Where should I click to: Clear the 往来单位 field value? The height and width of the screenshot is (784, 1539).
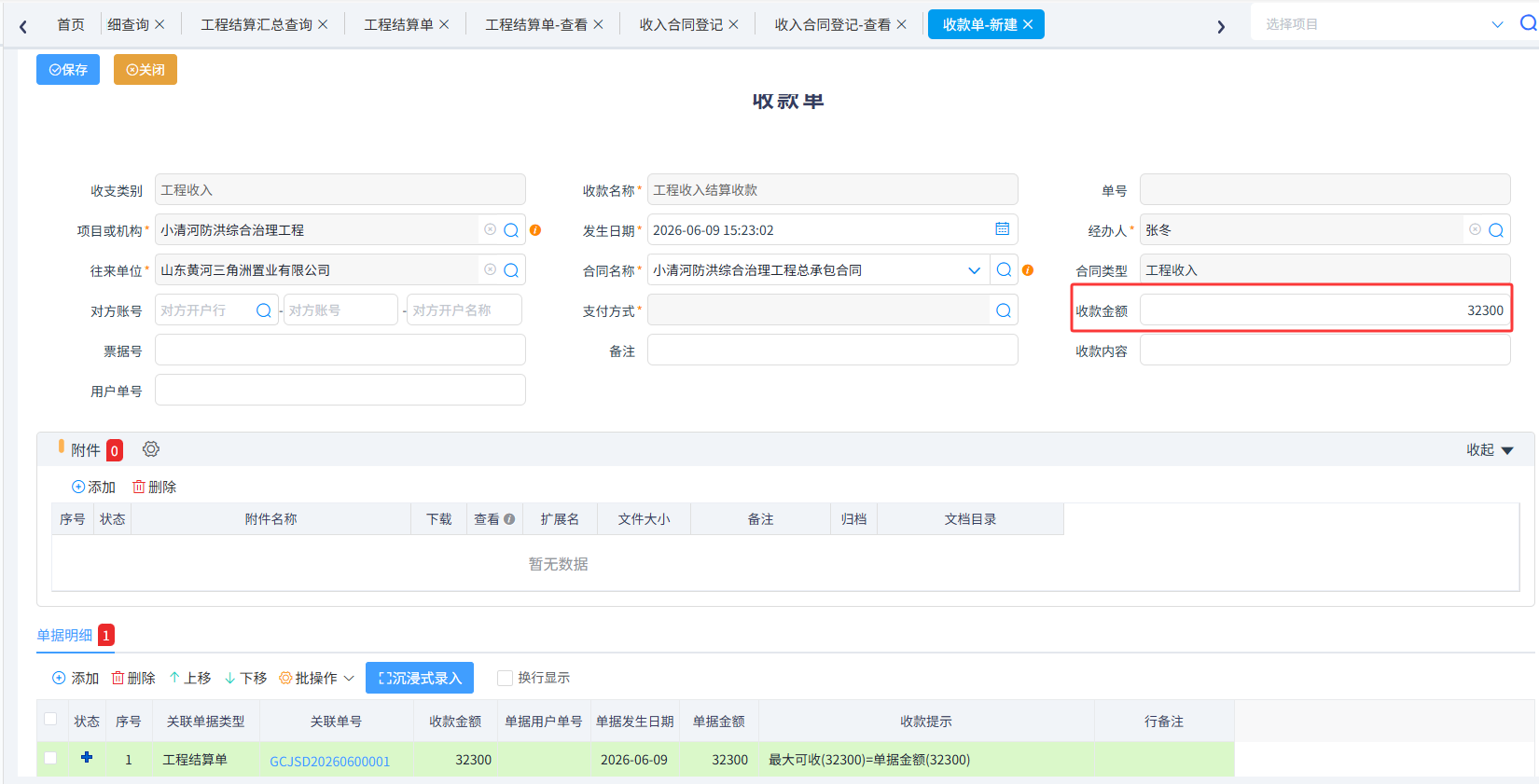tap(490, 269)
